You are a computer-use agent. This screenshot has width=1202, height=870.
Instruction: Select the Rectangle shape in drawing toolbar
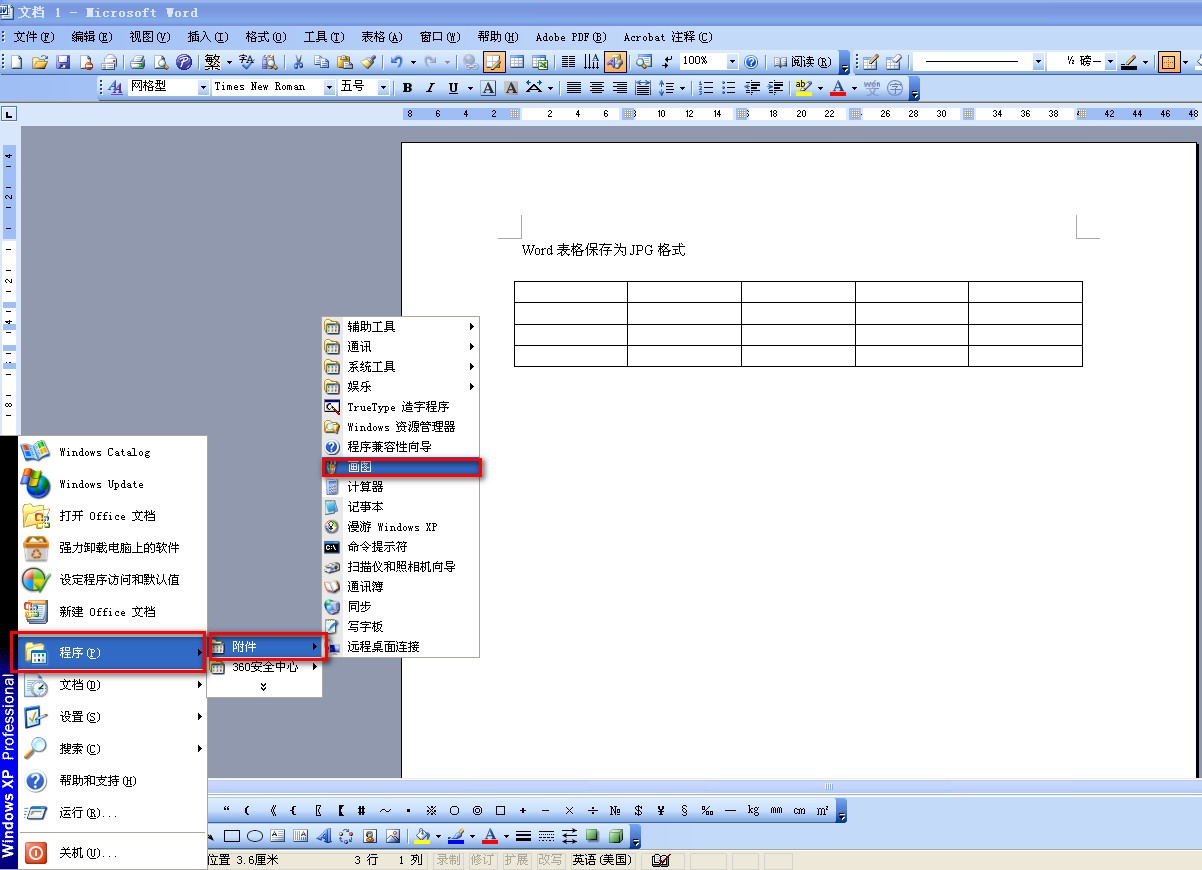(231, 836)
